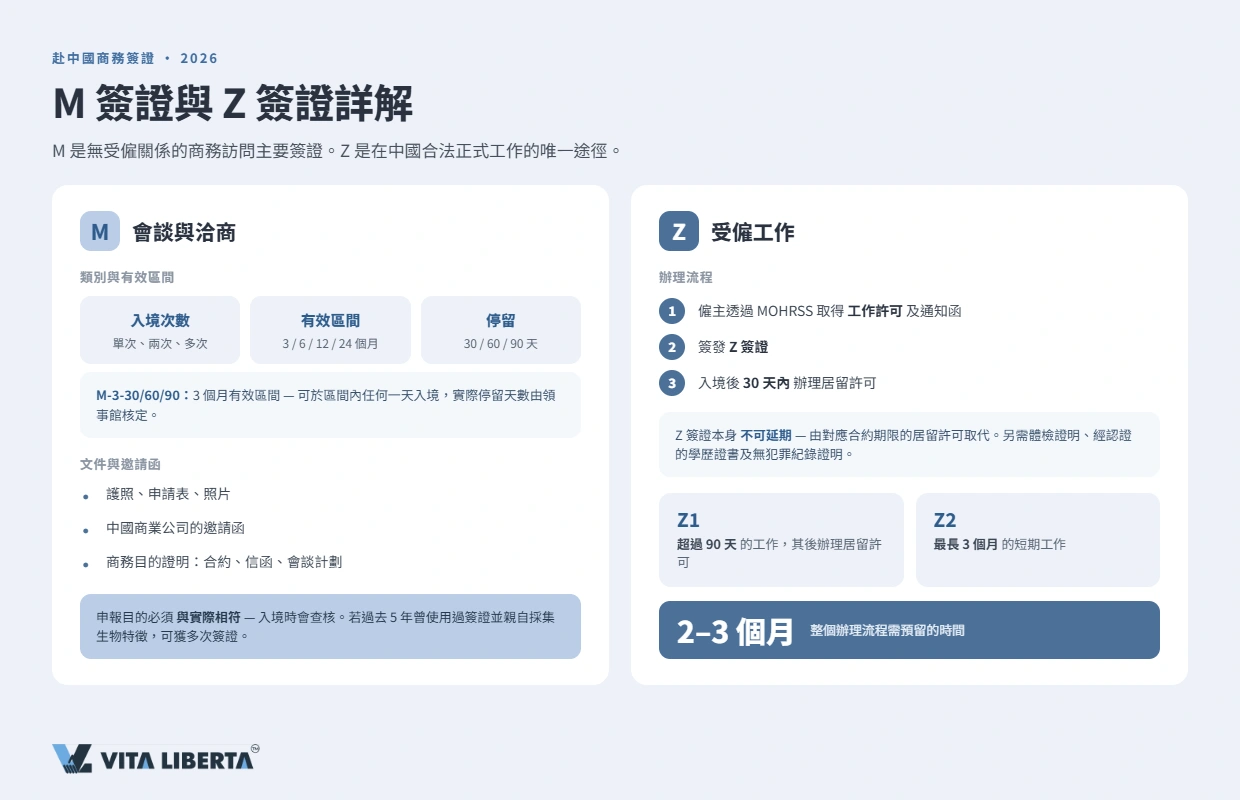Image resolution: width=1240 pixels, height=800 pixels.
Task: Click the 護照、申請表、照片 bullet
Action: coord(168,494)
